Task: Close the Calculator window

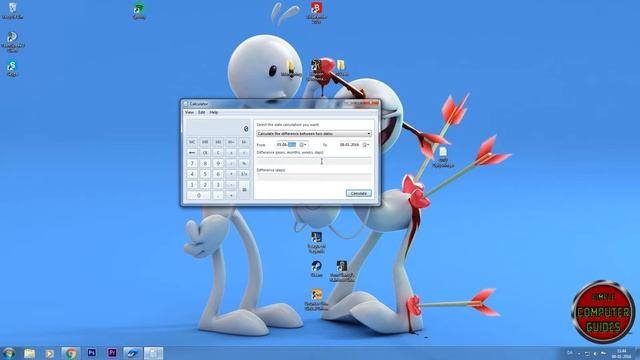Action: point(373,103)
